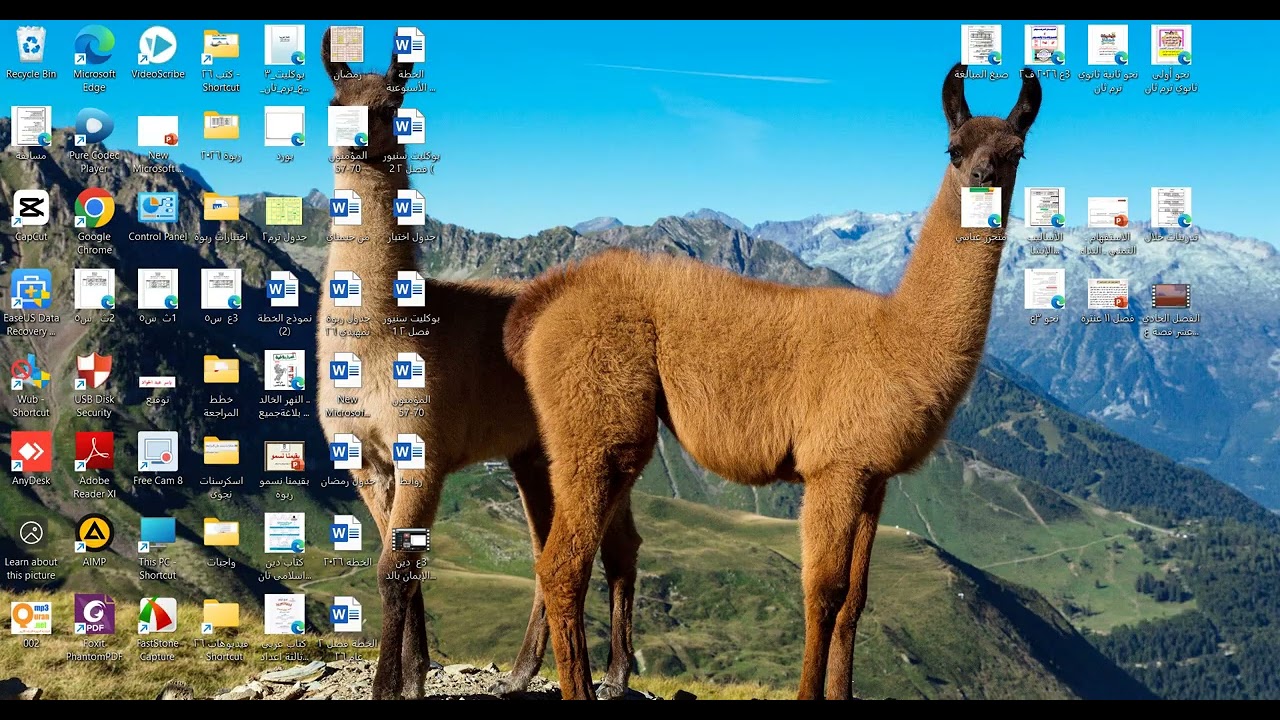Image resolution: width=1280 pixels, height=720 pixels.
Task: Open the نحو أولى ثانوي ترم ثان file
Action: [x=1171, y=46]
